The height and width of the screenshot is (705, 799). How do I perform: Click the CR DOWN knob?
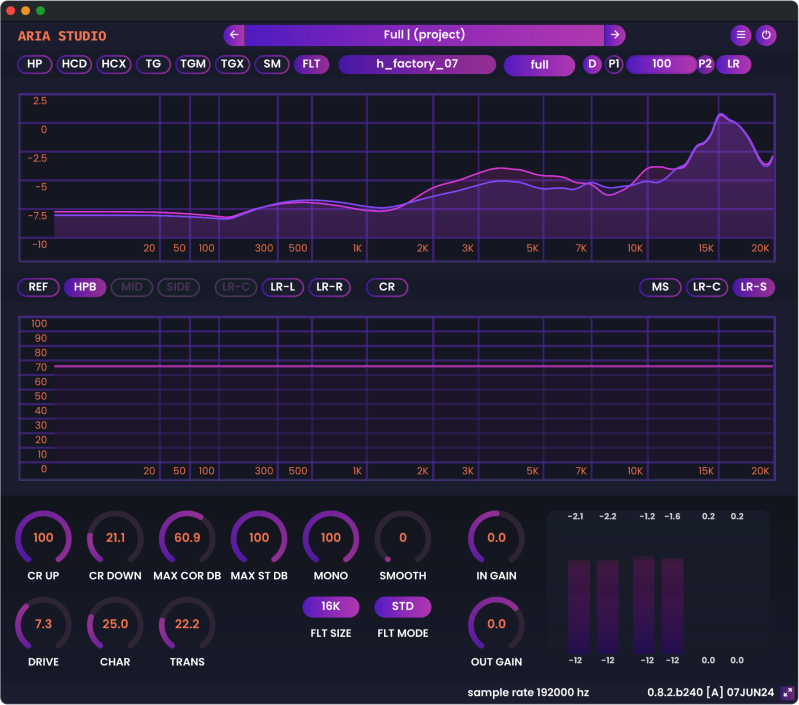(x=115, y=538)
